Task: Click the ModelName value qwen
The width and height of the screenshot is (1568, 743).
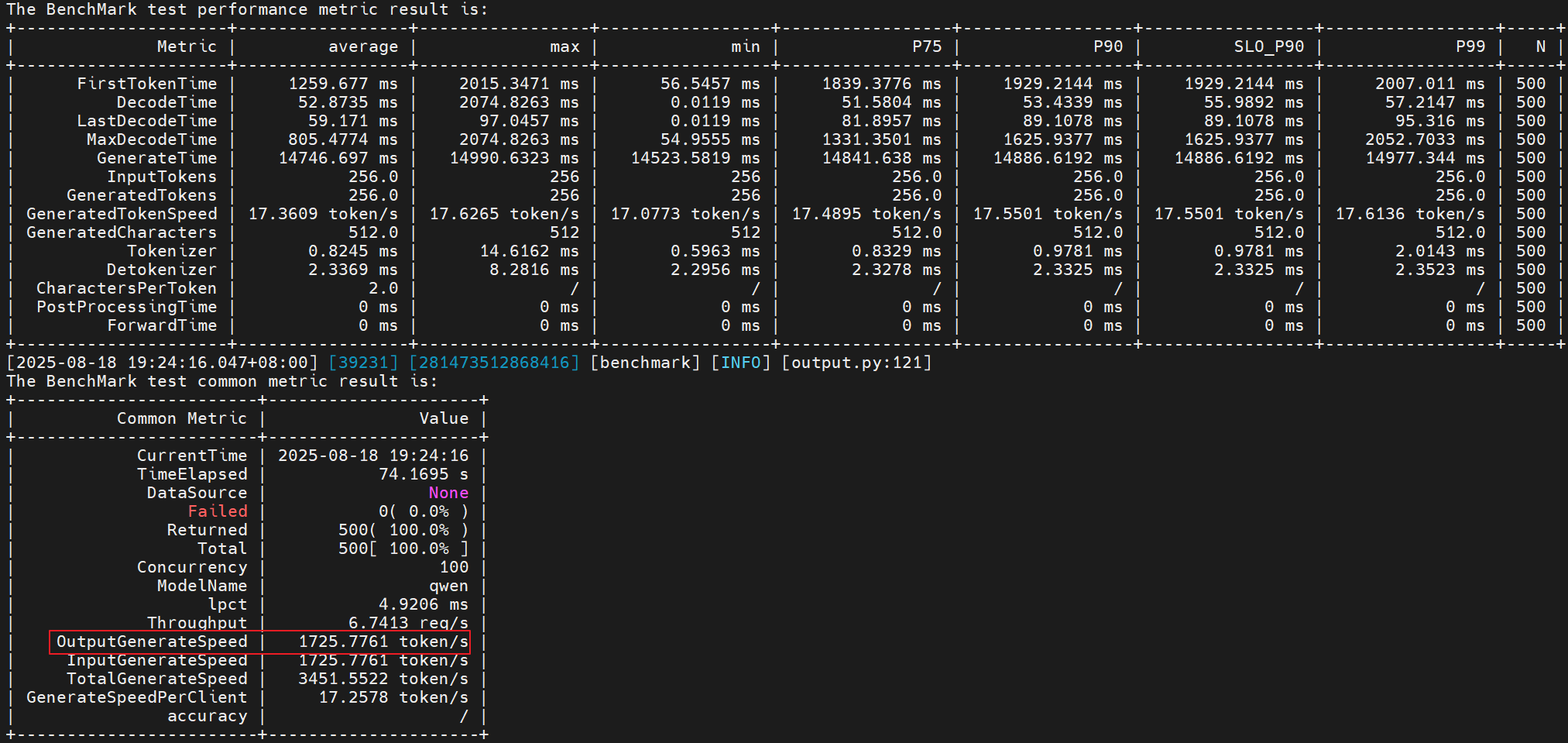Action: tap(448, 586)
